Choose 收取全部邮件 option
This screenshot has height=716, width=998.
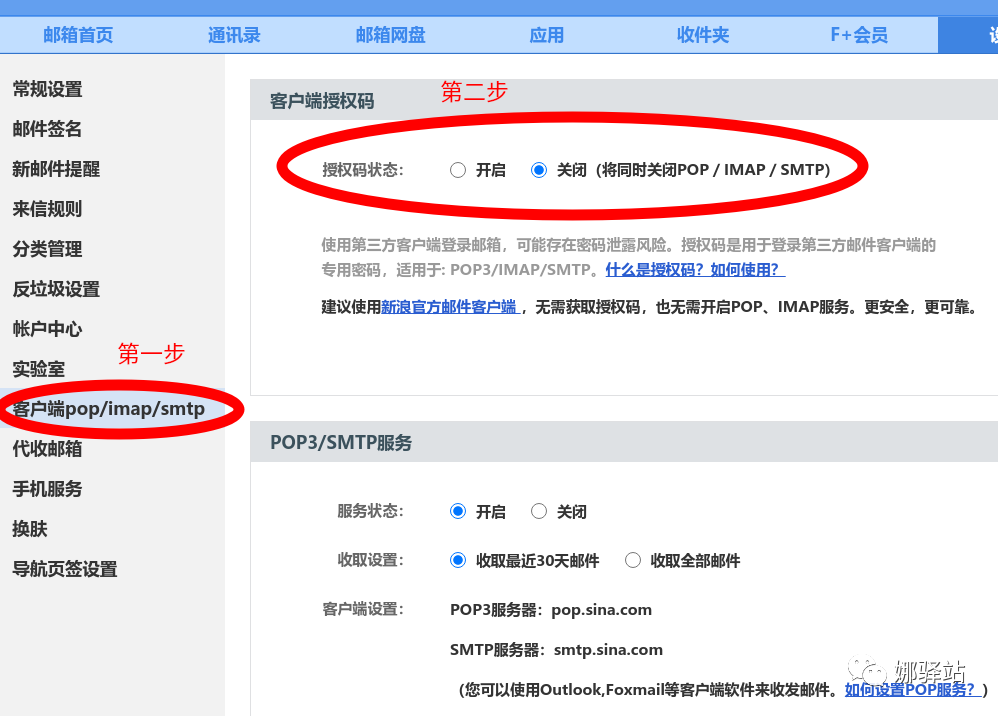click(633, 560)
